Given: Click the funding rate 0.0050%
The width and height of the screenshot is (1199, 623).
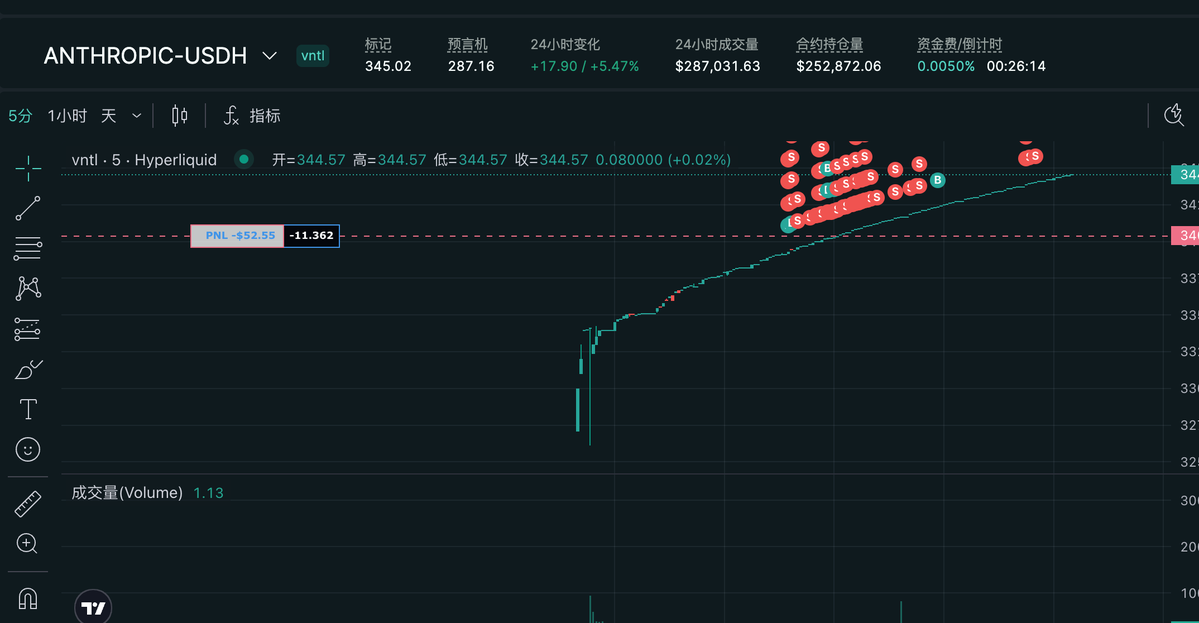Looking at the screenshot, I should (946, 67).
